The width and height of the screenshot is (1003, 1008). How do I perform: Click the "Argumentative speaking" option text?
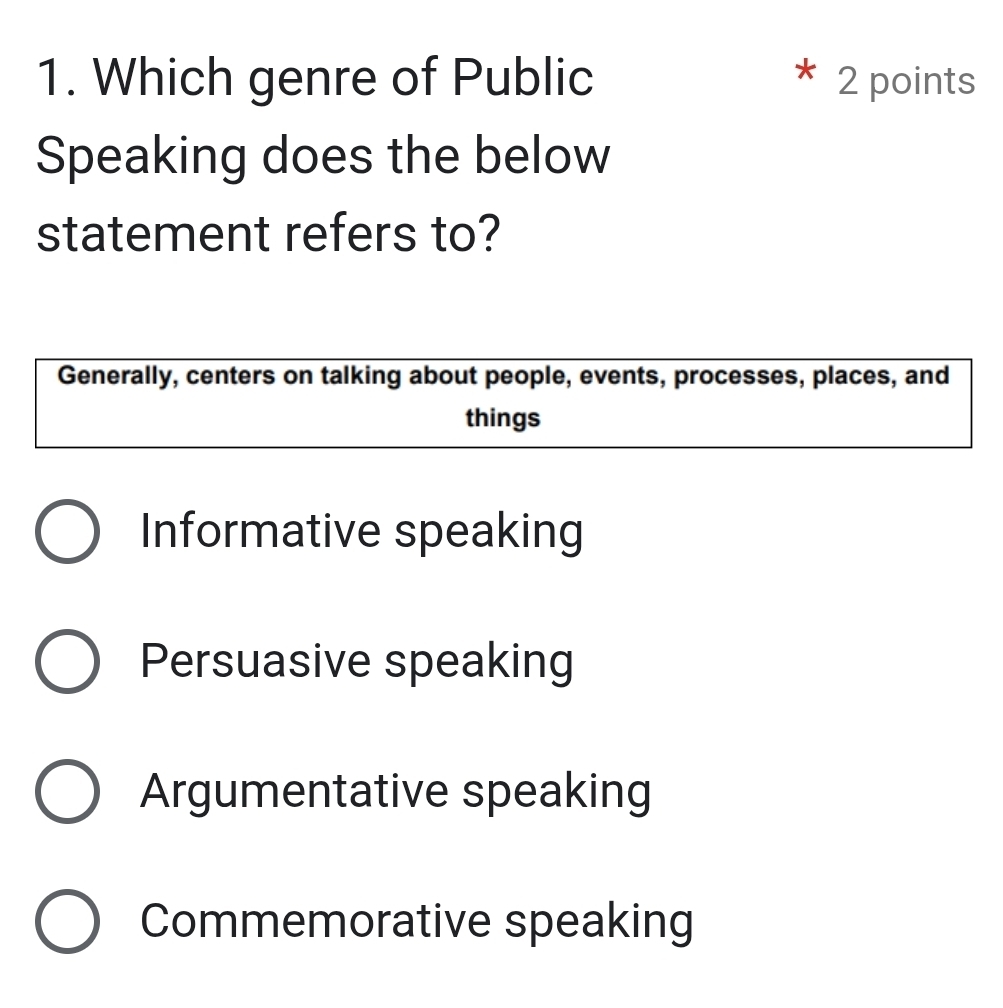point(396,791)
